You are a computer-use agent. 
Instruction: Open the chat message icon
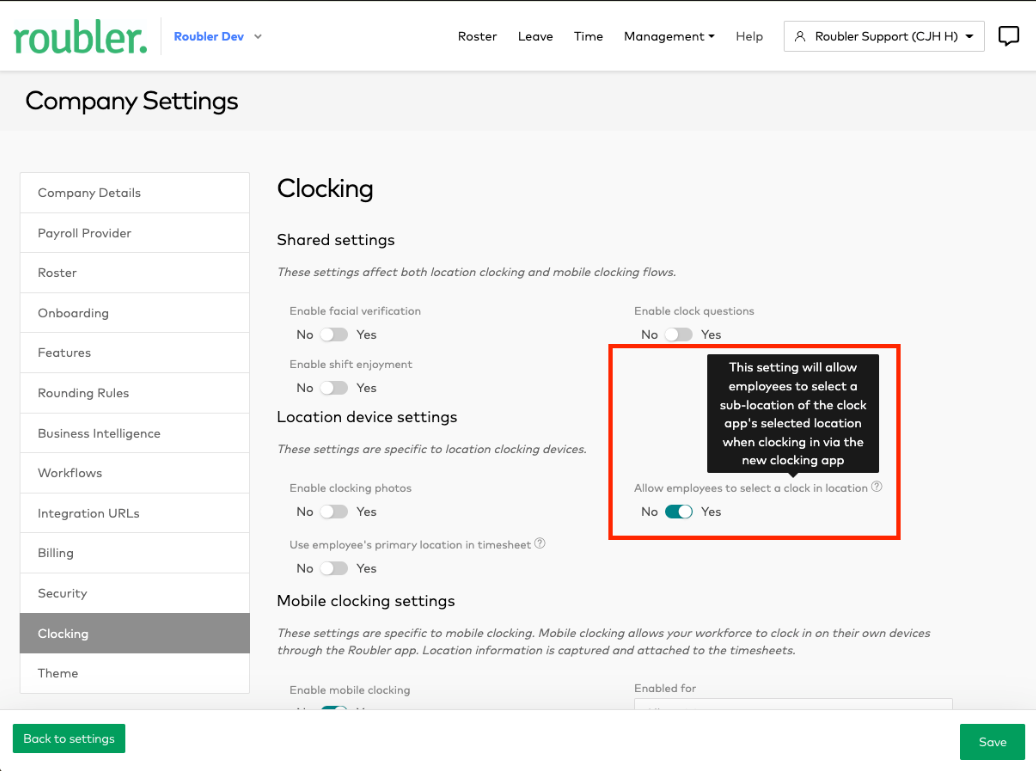1008,36
